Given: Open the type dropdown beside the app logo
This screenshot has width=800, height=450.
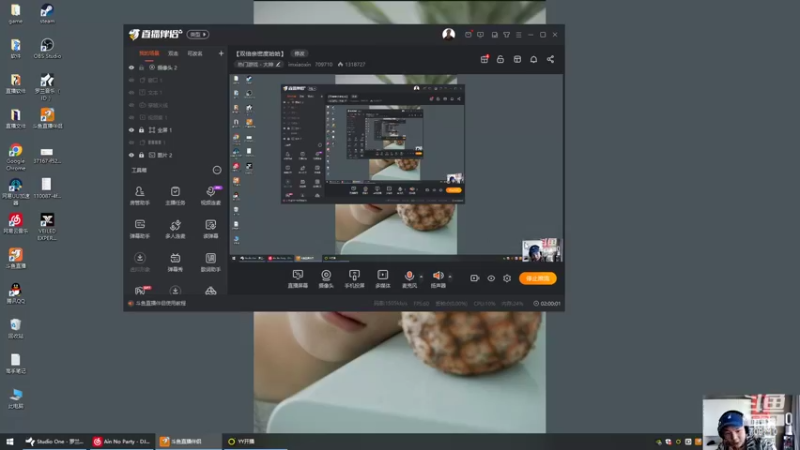Looking at the screenshot, I should 197,34.
